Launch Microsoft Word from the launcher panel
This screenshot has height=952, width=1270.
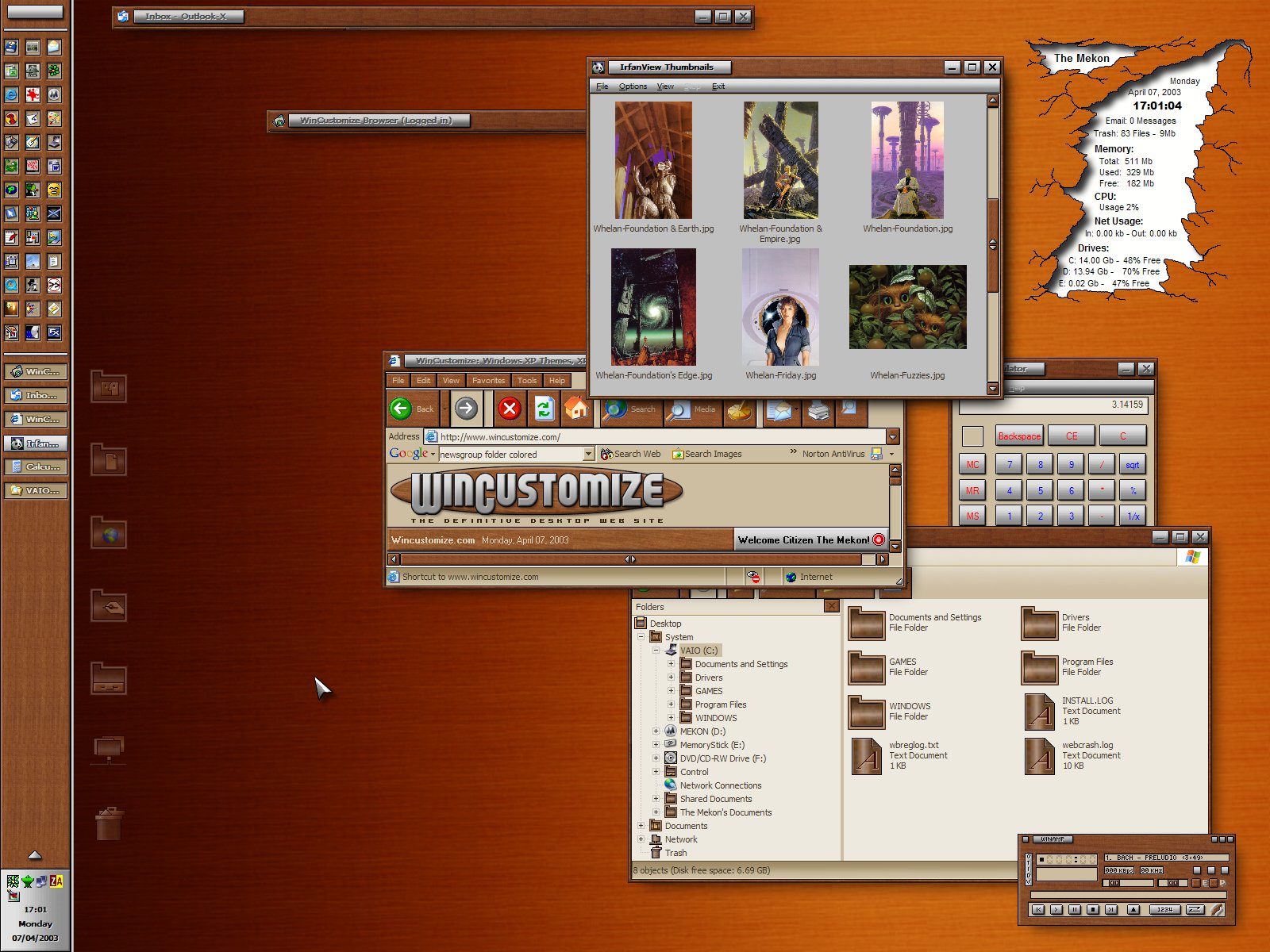(54, 166)
